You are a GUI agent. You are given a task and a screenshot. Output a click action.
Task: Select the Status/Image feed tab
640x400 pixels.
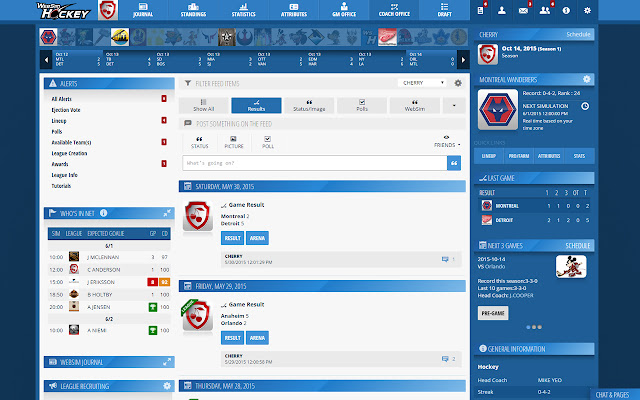pos(309,105)
